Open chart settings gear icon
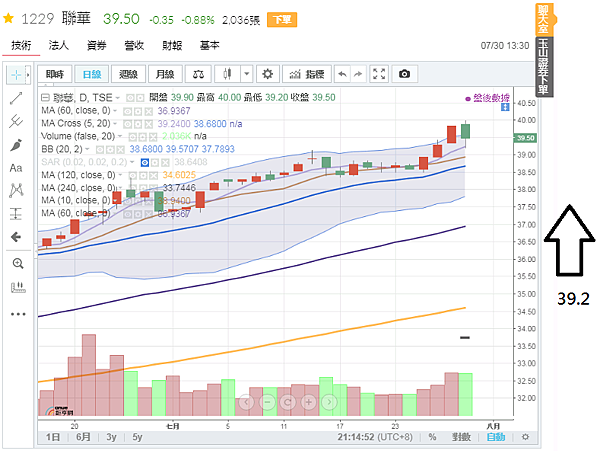600x457 pixels. 267,74
